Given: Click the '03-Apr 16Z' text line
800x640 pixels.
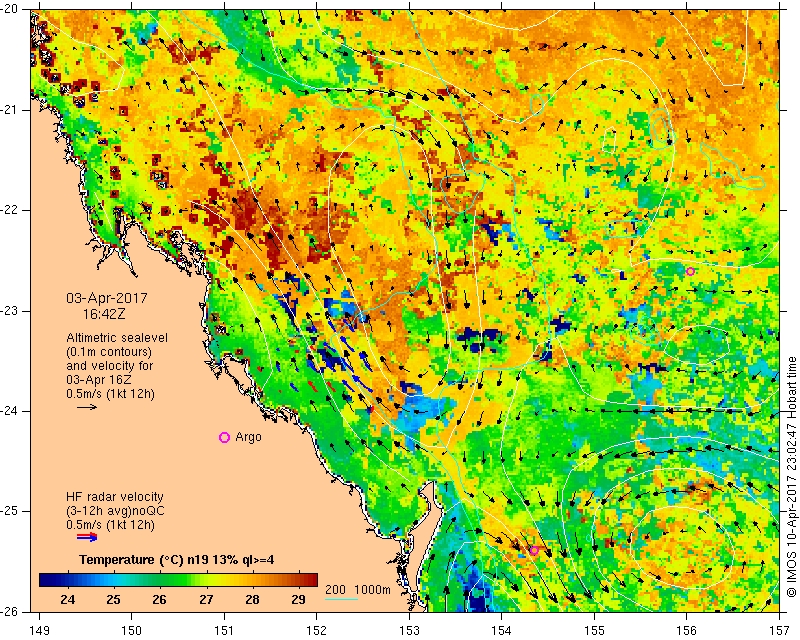Looking at the screenshot, I should 98,380.
